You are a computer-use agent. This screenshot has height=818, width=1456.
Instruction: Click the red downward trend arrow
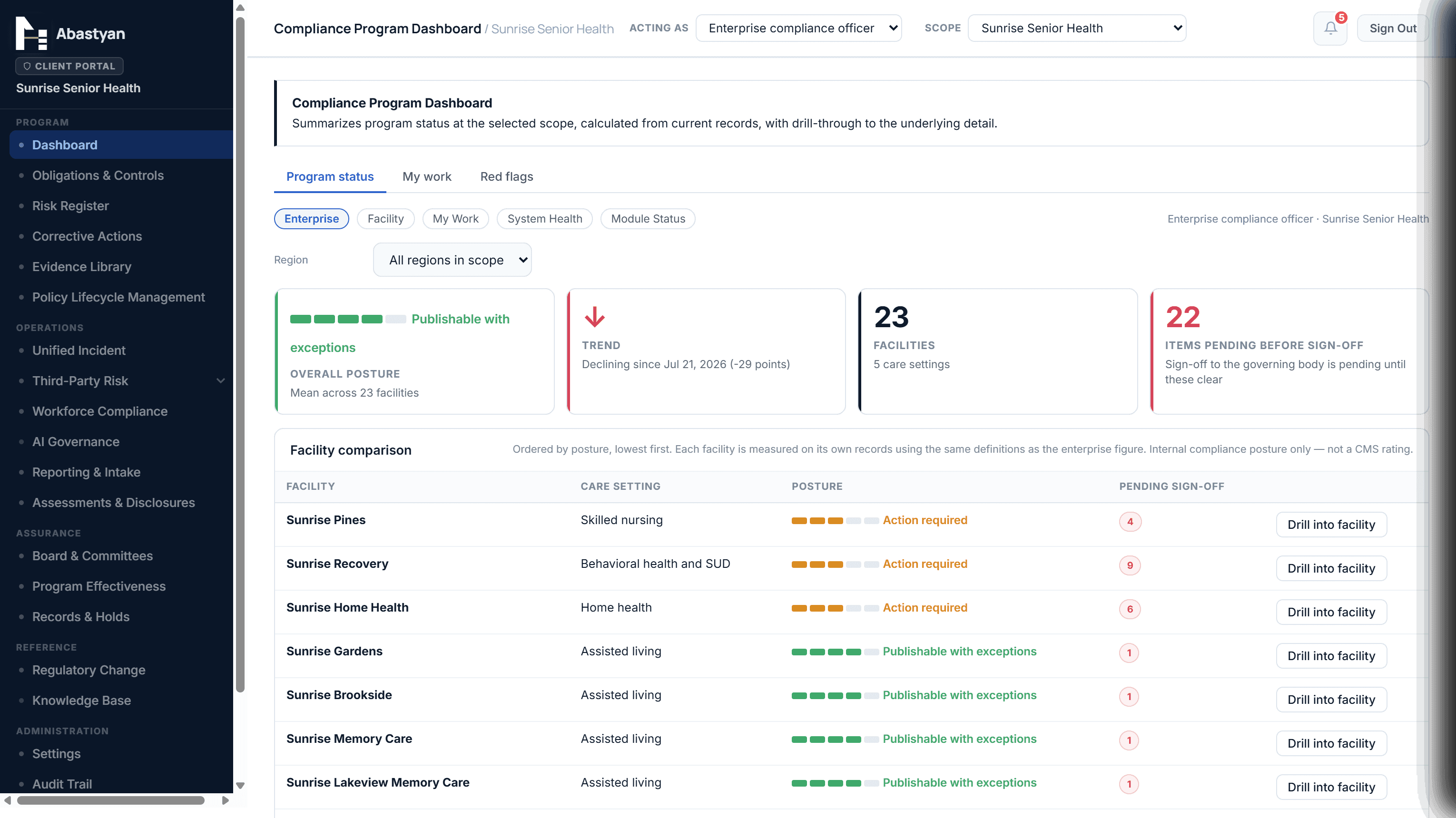[594, 317]
